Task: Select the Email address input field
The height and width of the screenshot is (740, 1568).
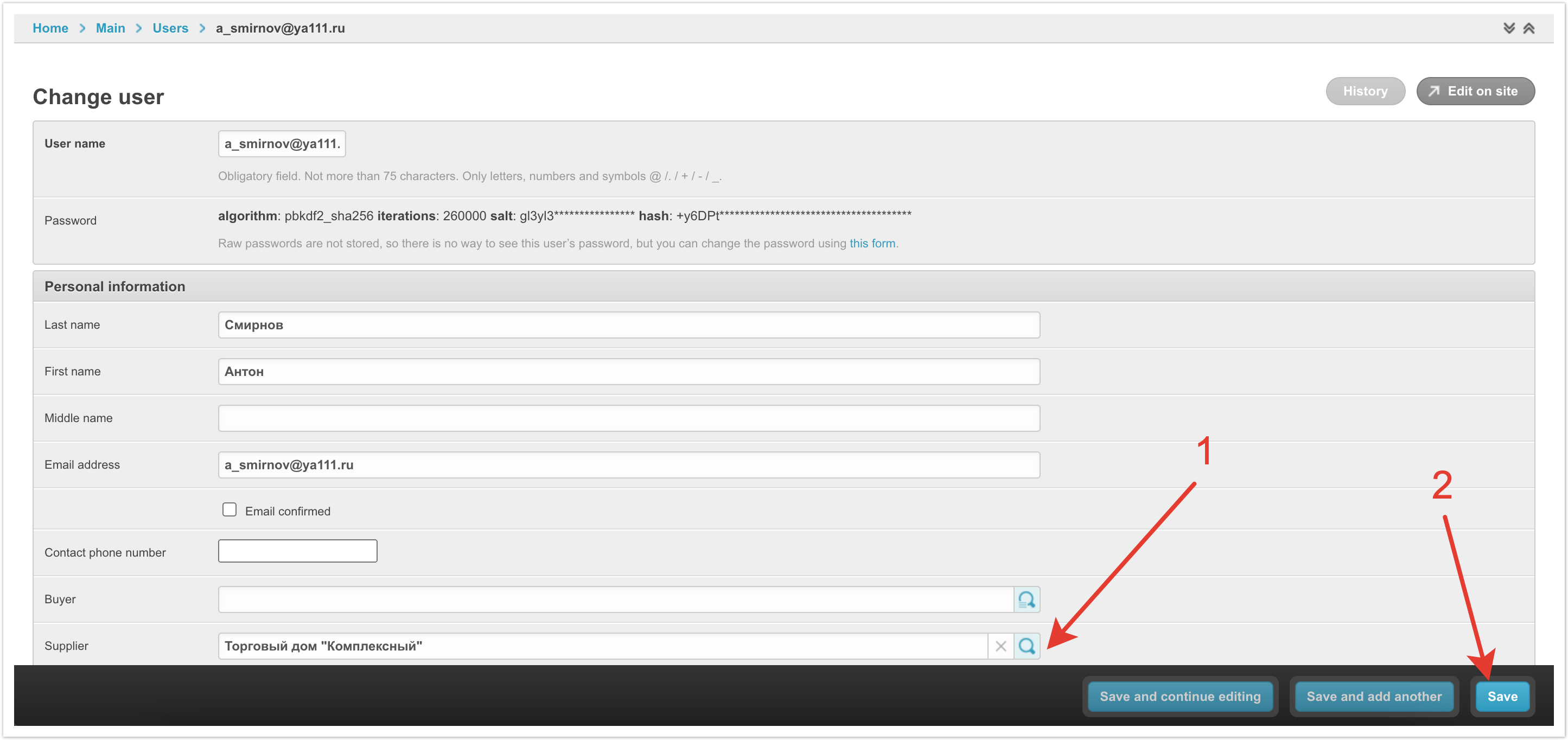Action: 628,465
